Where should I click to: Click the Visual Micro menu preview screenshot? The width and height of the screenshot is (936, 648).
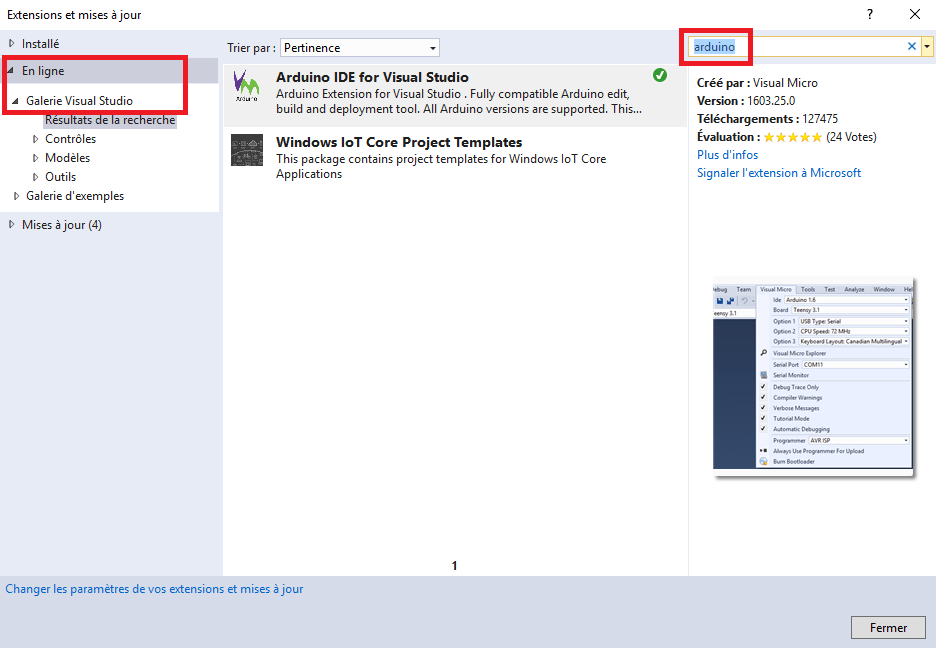coord(813,376)
